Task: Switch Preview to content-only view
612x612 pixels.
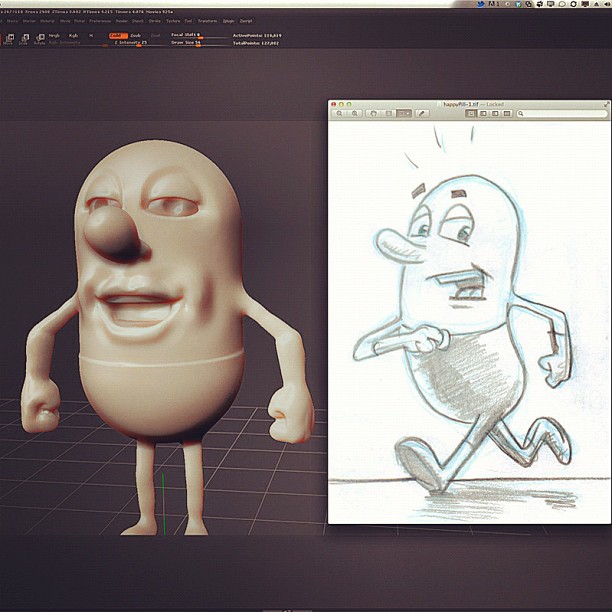Action: (471, 113)
